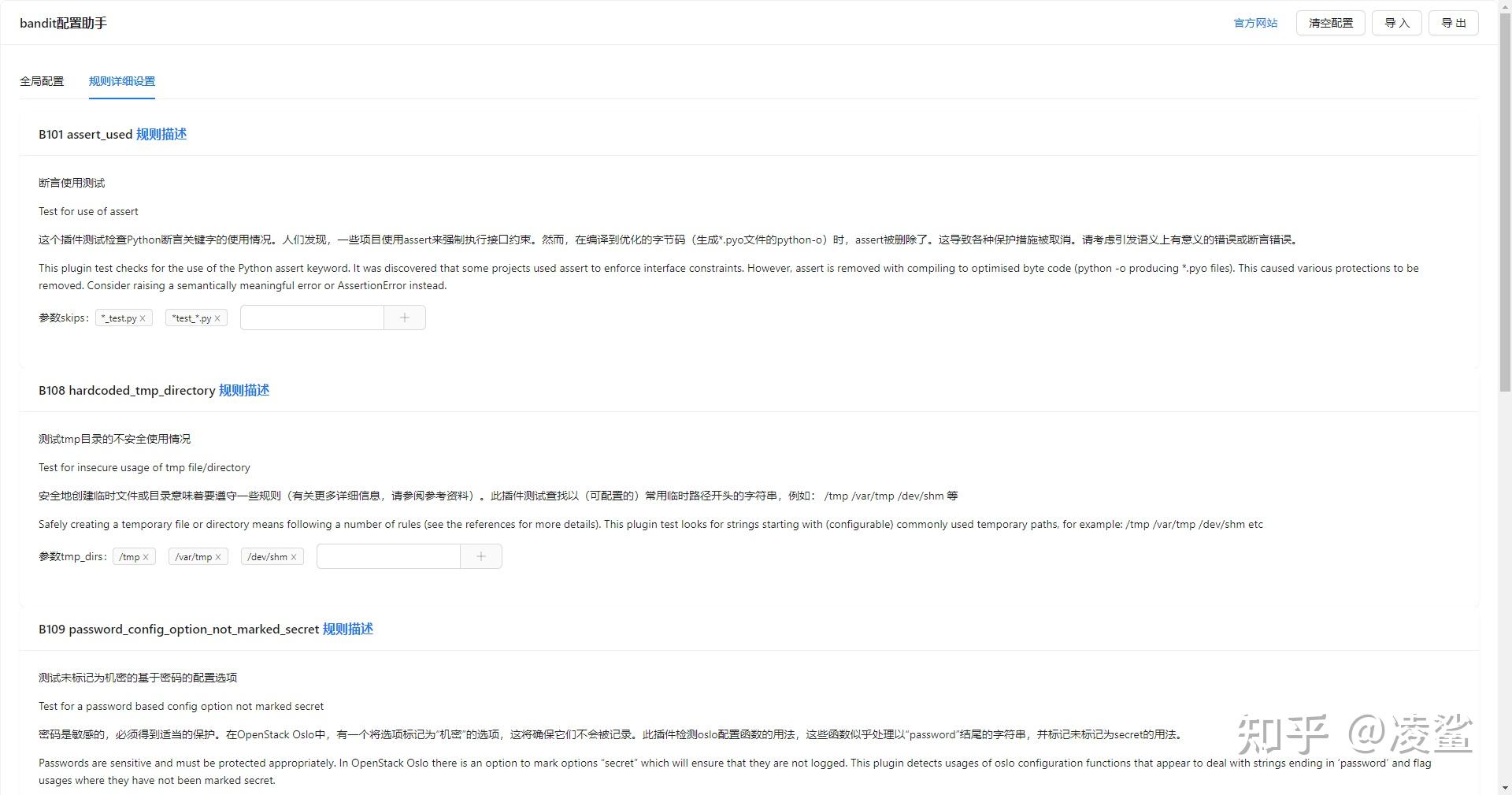Screen dimensions: 1512x795
Task: Remove the *test_*.py skip tag
Action: (x=217, y=318)
